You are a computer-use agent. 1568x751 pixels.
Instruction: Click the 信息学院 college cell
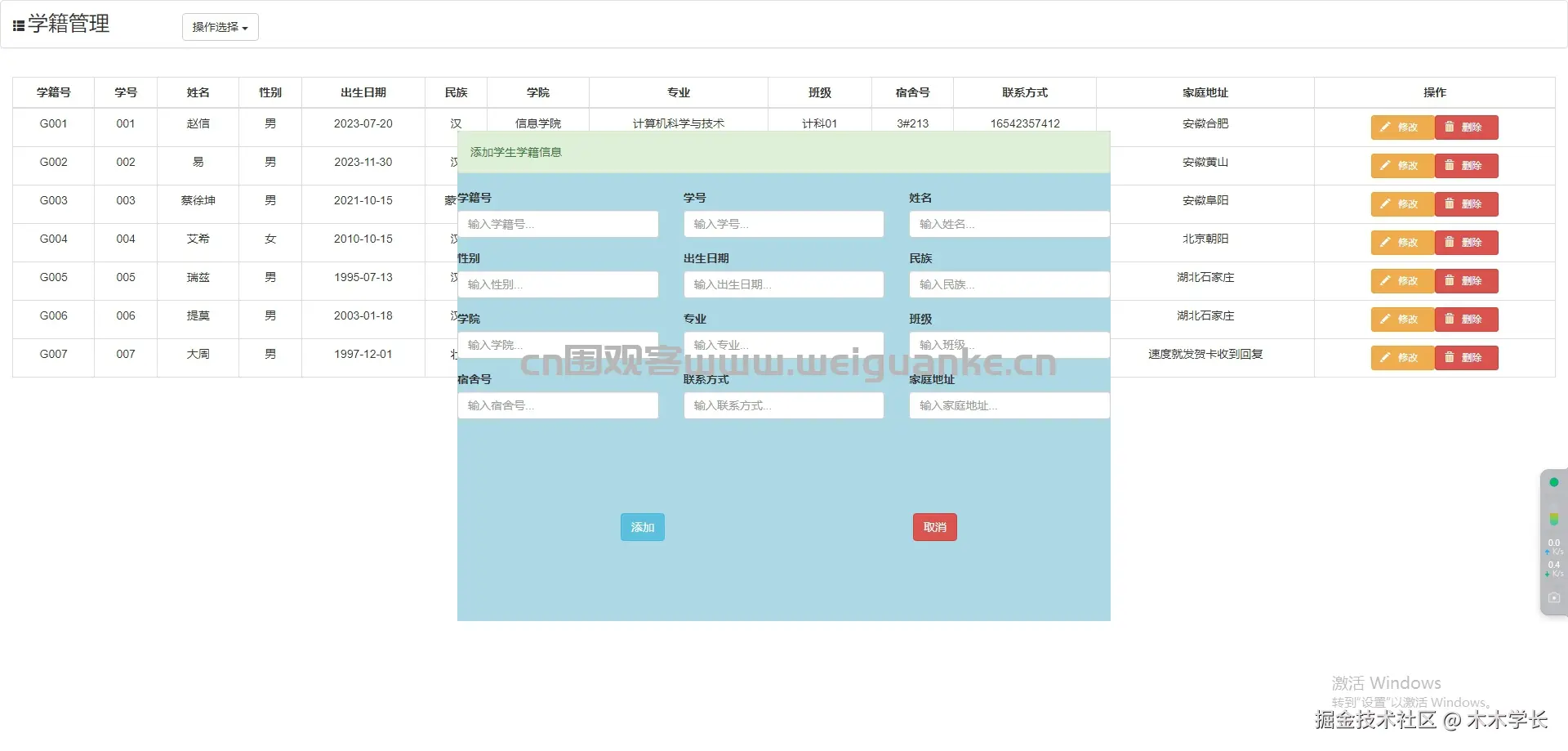click(538, 123)
